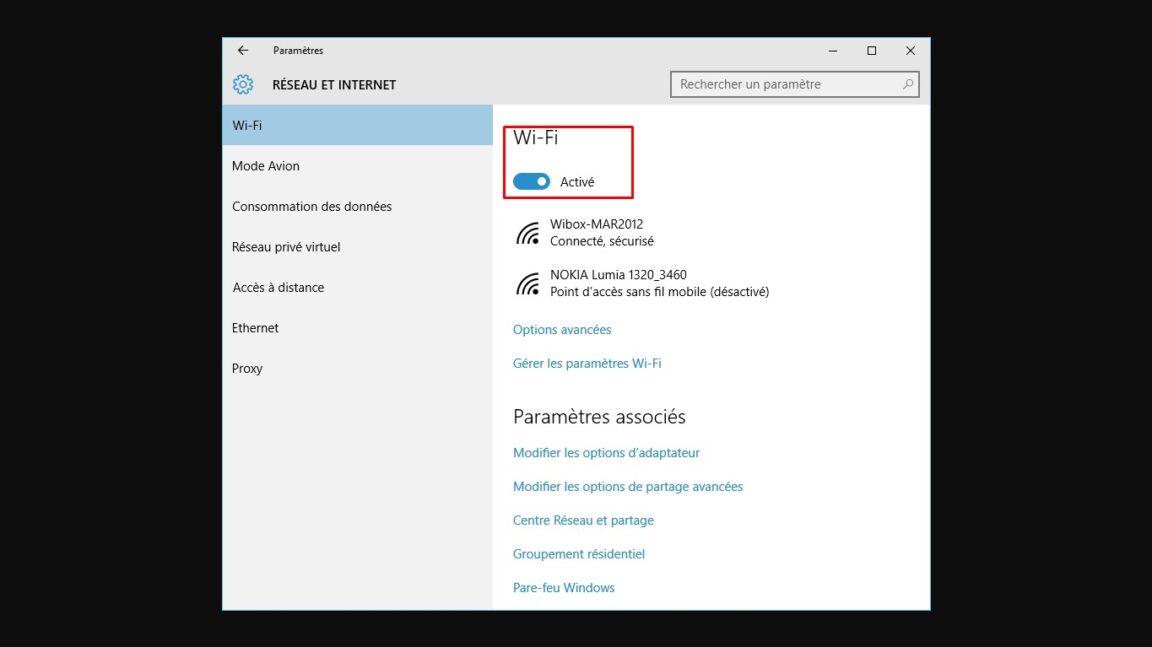Open Mode Avion in sidebar
This screenshot has width=1152, height=647.
(266, 166)
